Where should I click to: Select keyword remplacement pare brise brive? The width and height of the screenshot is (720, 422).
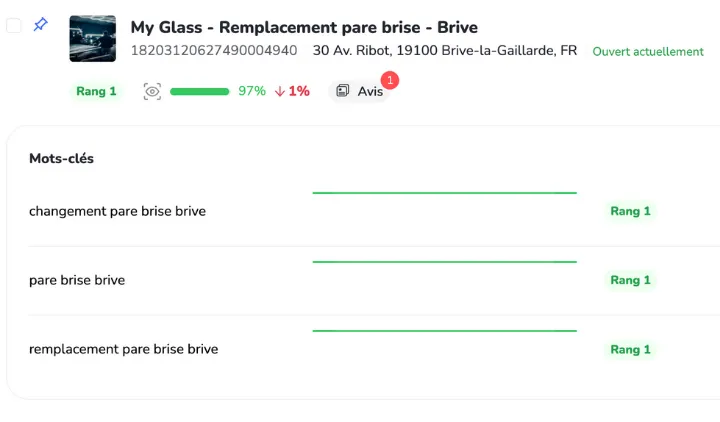123,349
